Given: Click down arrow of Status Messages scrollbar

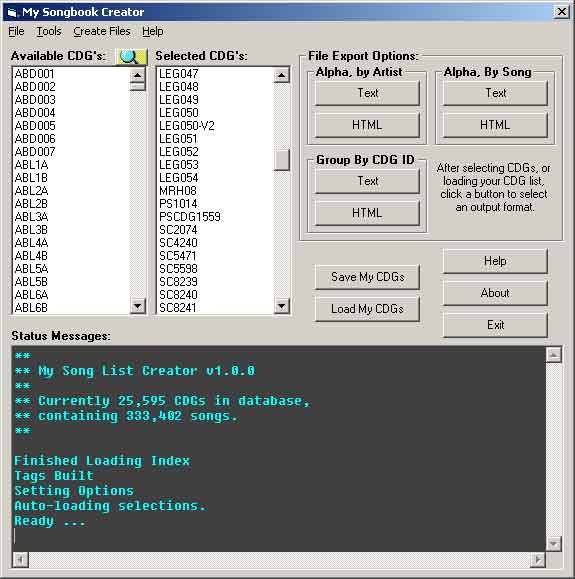Looking at the screenshot, I should pos(554,544).
